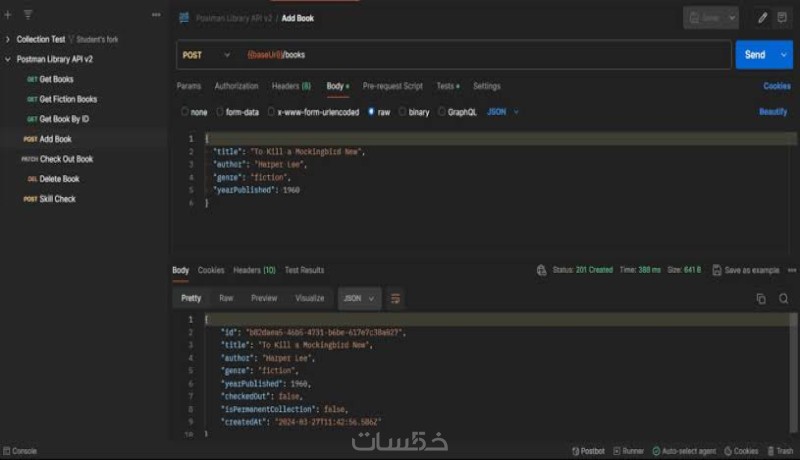Screen dimensions: 800x460
Task: Open the request Body tab
Action: [338, 86]
